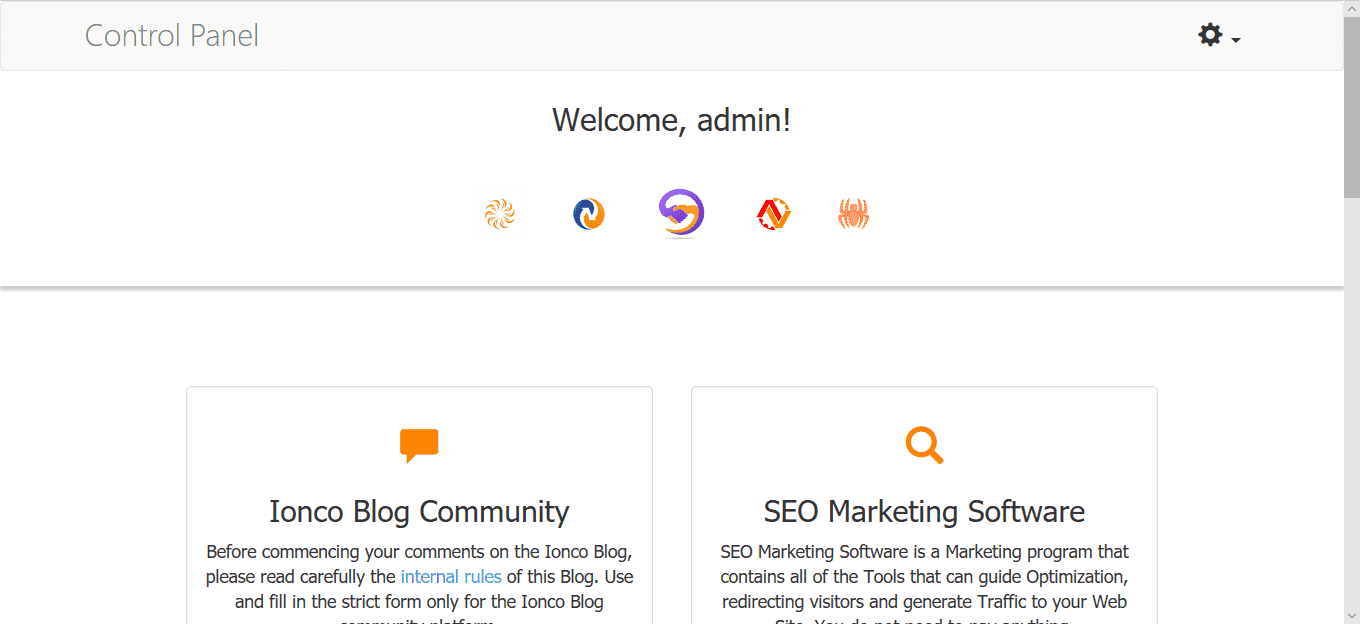Open the purple handshake app icon

(x=681, y=213)
